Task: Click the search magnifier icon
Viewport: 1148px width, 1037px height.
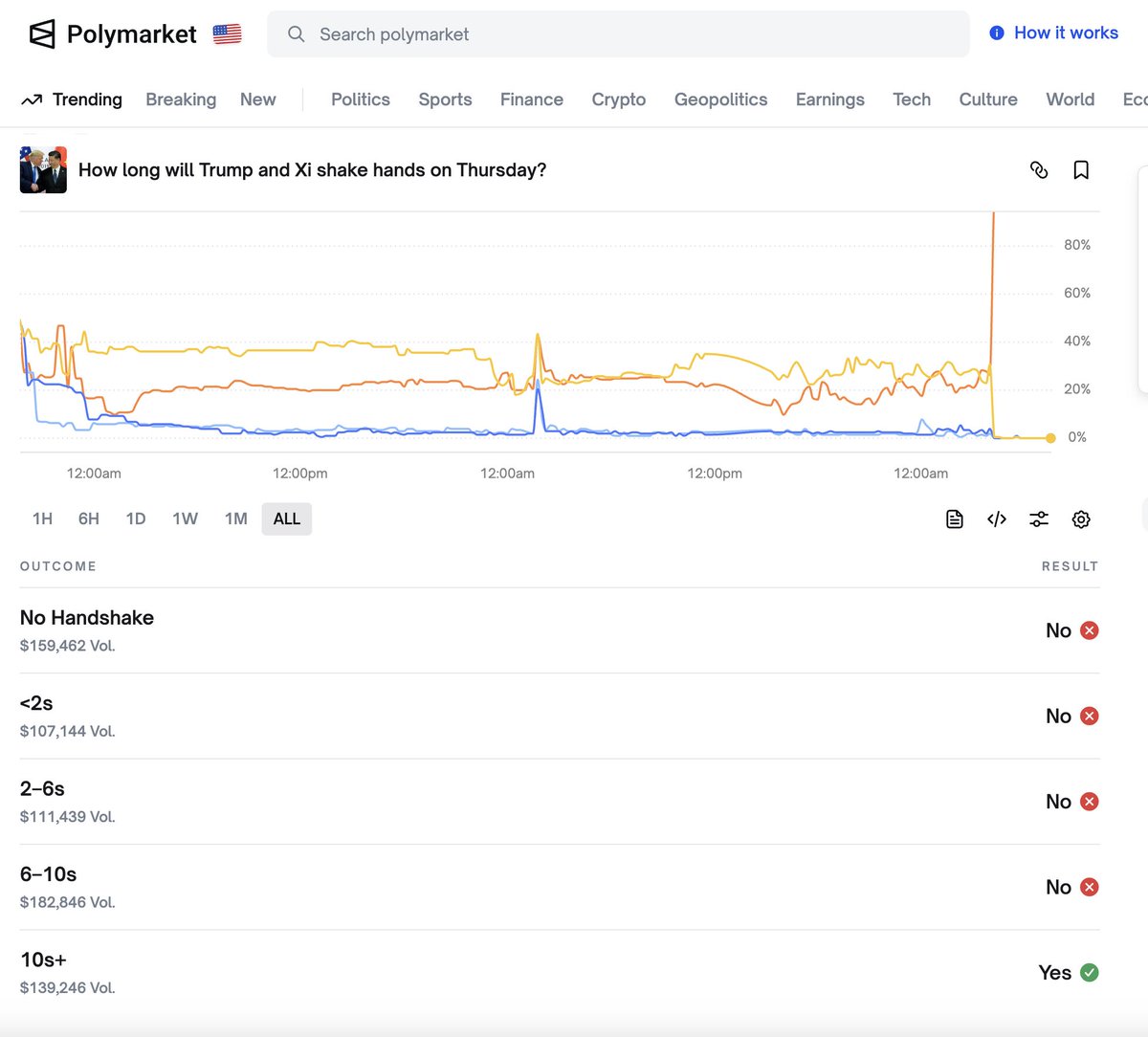Action: (296, 33)
